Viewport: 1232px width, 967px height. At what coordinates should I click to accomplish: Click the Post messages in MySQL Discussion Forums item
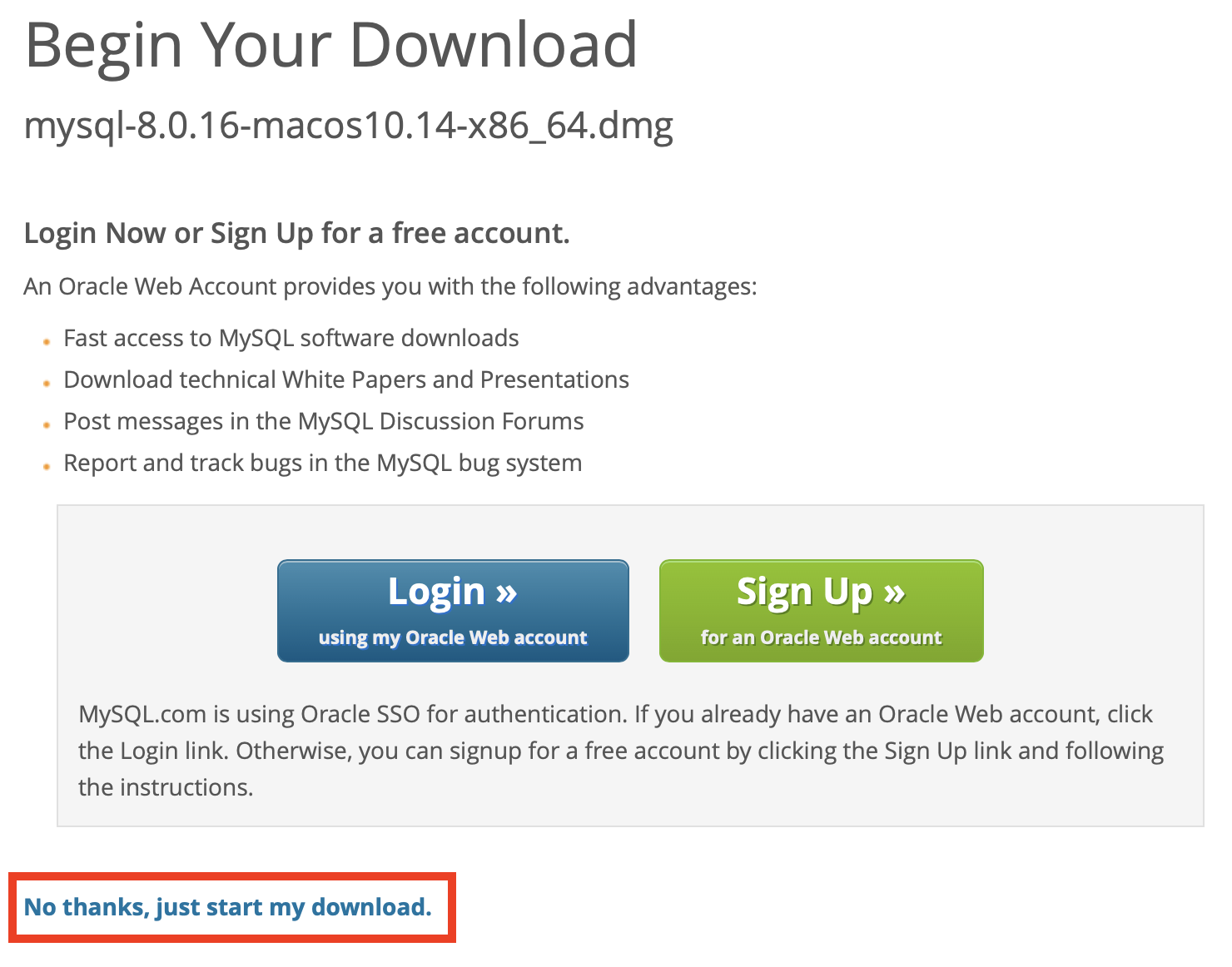coord(324,422)
